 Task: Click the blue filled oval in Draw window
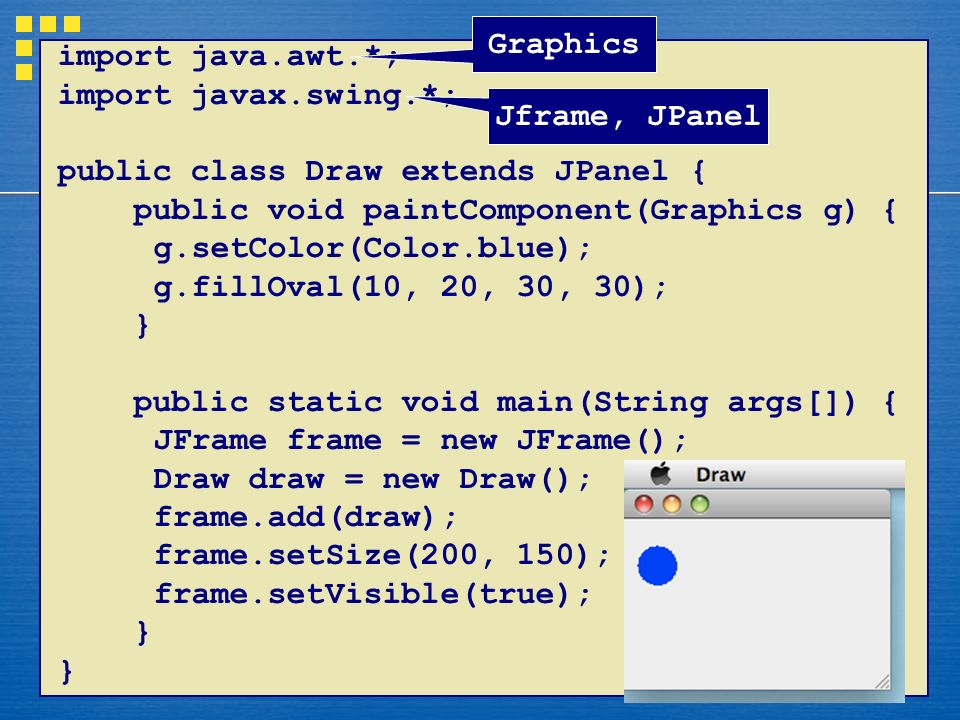coord(658,566)
